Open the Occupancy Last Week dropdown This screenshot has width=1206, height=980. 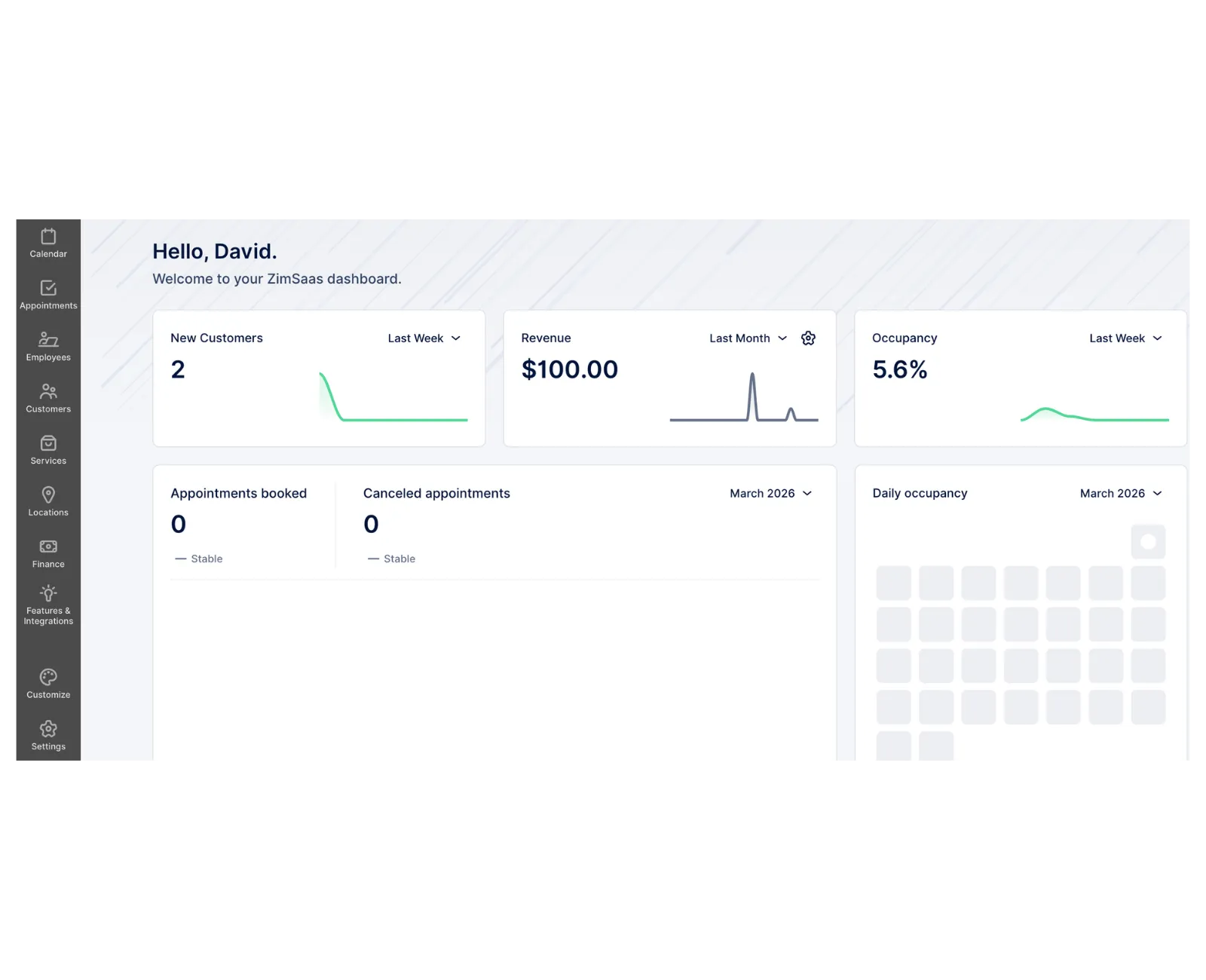[1125, 338]
